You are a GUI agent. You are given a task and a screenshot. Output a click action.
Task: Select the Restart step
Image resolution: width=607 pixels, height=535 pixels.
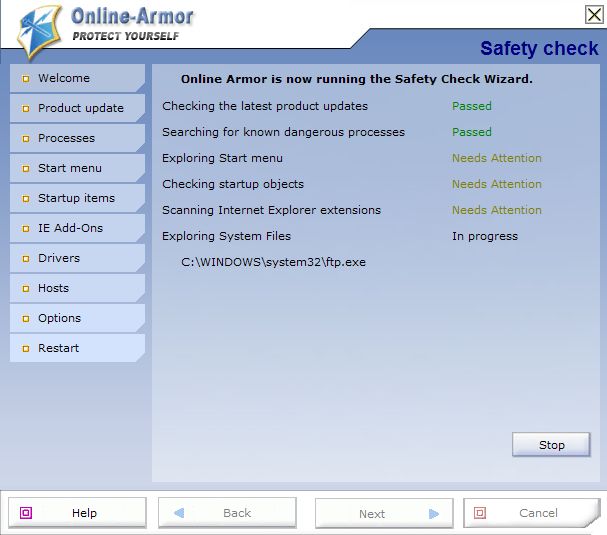pyautogui.click(x=77, y=348)
